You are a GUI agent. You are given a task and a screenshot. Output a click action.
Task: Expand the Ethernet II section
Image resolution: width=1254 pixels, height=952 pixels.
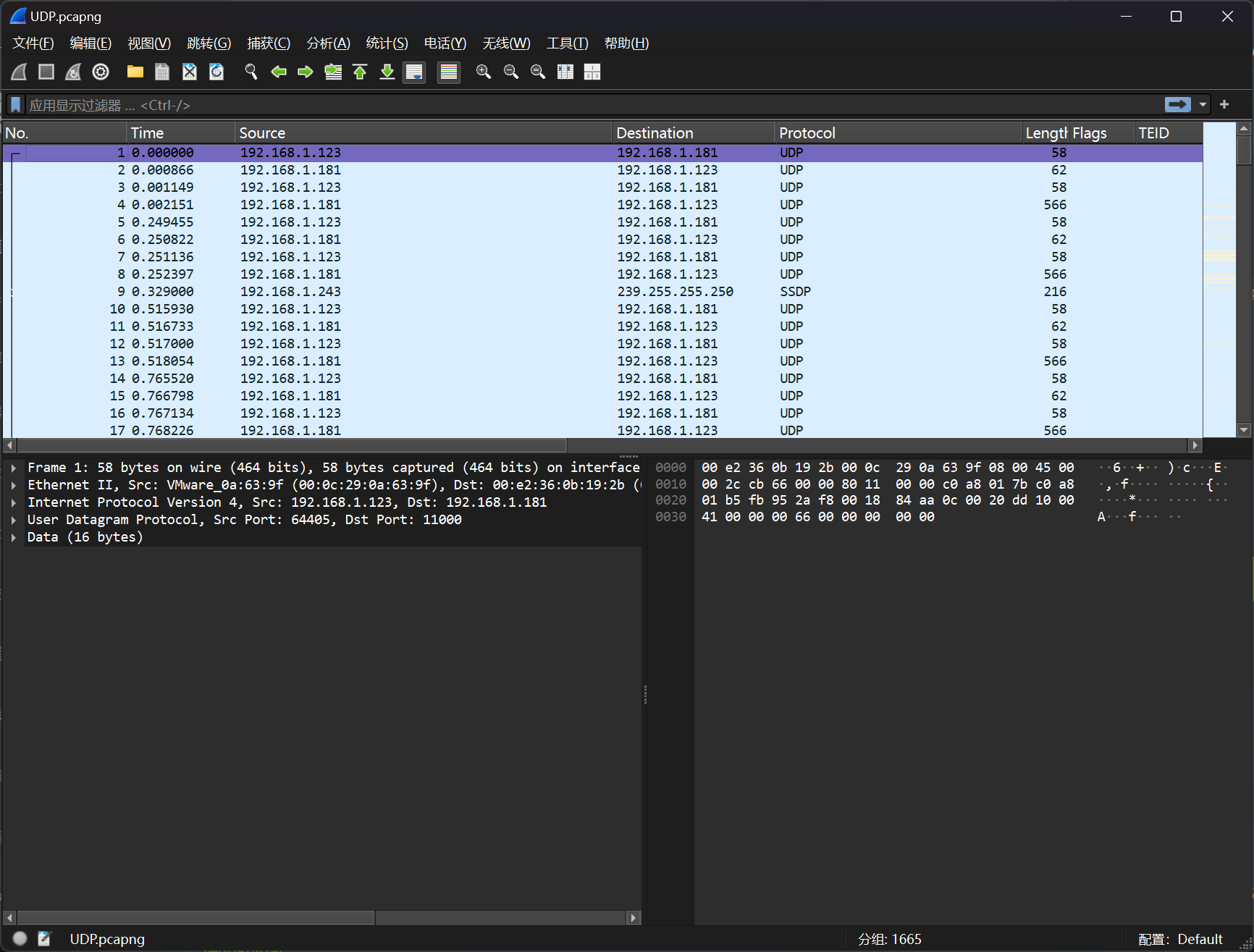[14, 485]
